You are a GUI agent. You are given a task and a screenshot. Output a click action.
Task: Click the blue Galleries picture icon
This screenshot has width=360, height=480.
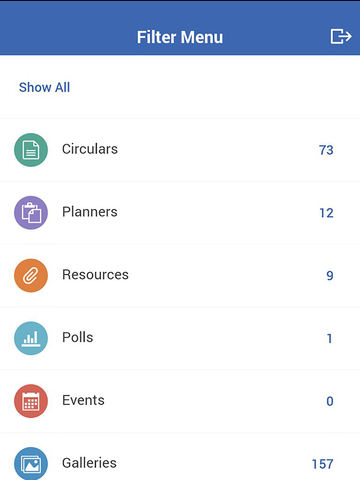click(x=31, y=464)
